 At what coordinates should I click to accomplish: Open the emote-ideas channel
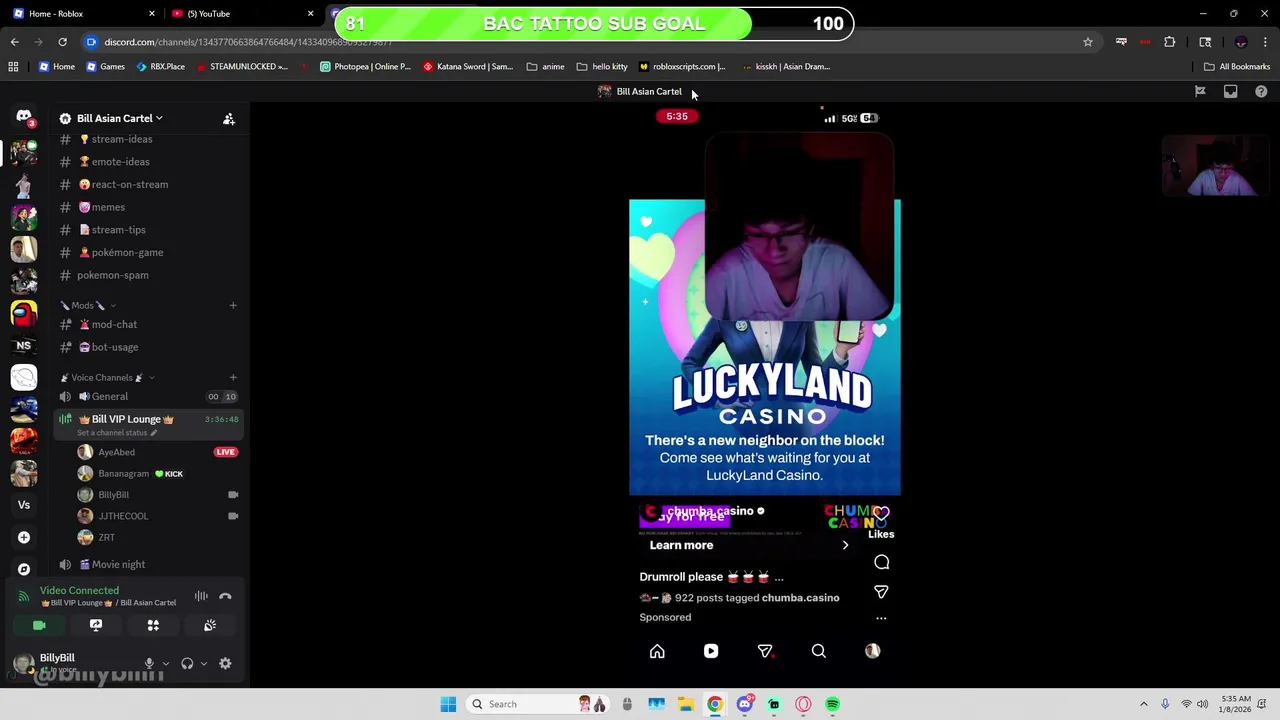[148, 162]
